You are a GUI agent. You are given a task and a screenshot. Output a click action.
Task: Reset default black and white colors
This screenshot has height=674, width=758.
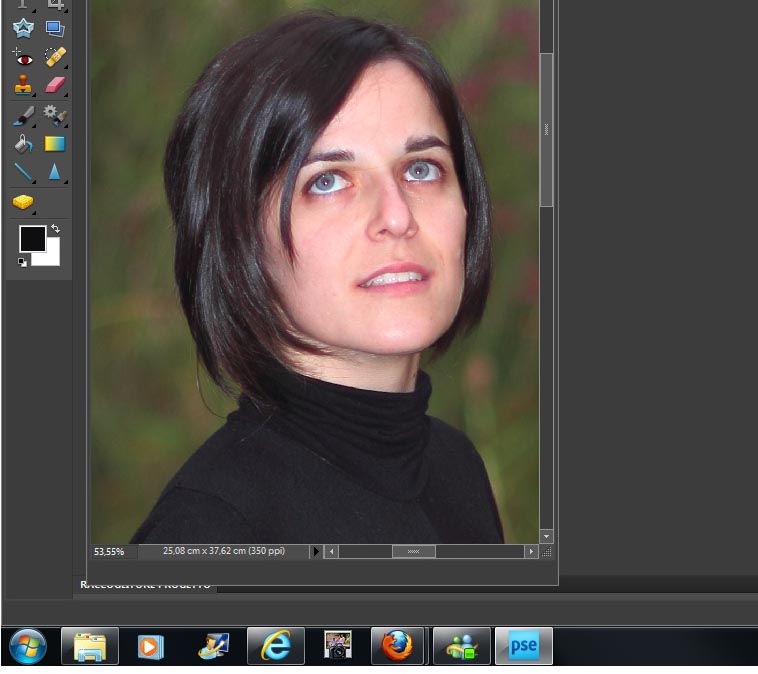[x=22, y=262]
